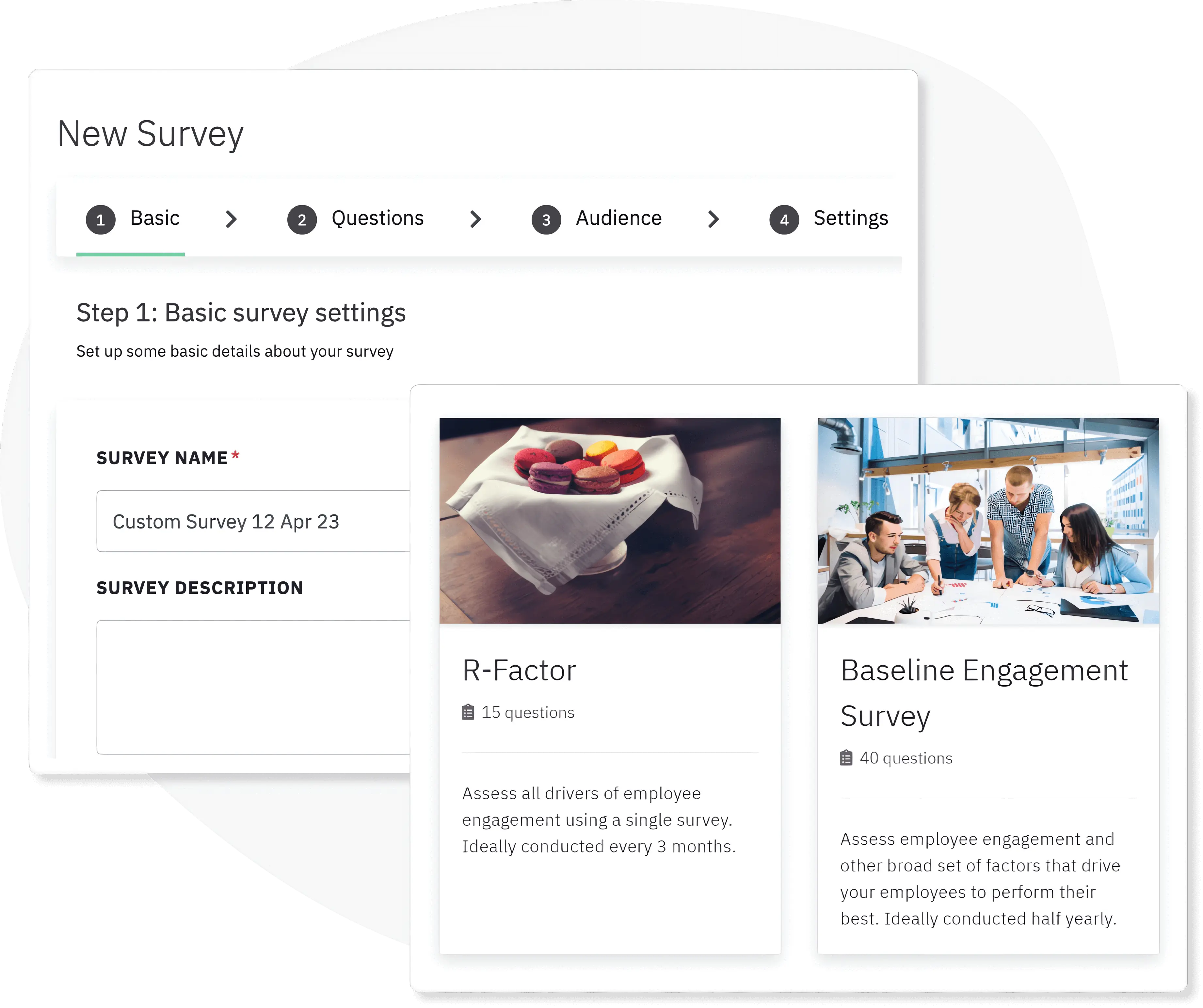This screenshot has width=1203, height=1008.
Task: Open the R-Factor survey card
Action: click(x=611, y=640)
